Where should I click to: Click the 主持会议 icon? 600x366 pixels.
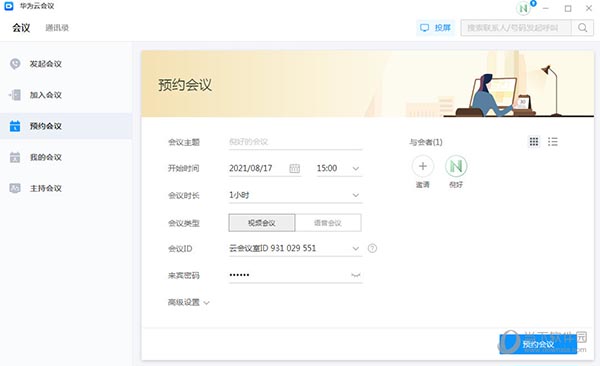tap(15, 188)
